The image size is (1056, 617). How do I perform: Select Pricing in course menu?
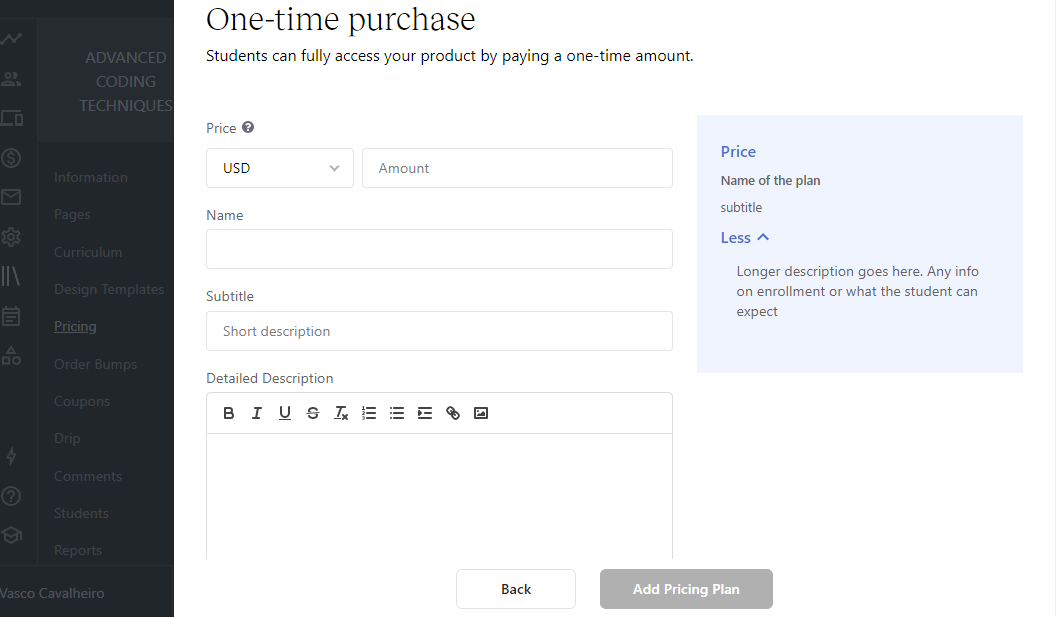tap(75, 326)
